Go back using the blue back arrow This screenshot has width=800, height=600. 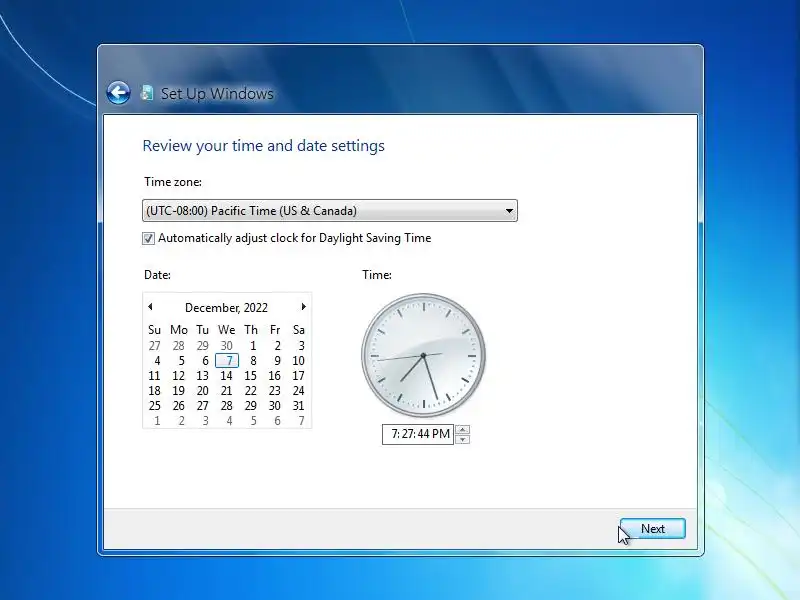[x=118, y=93]
